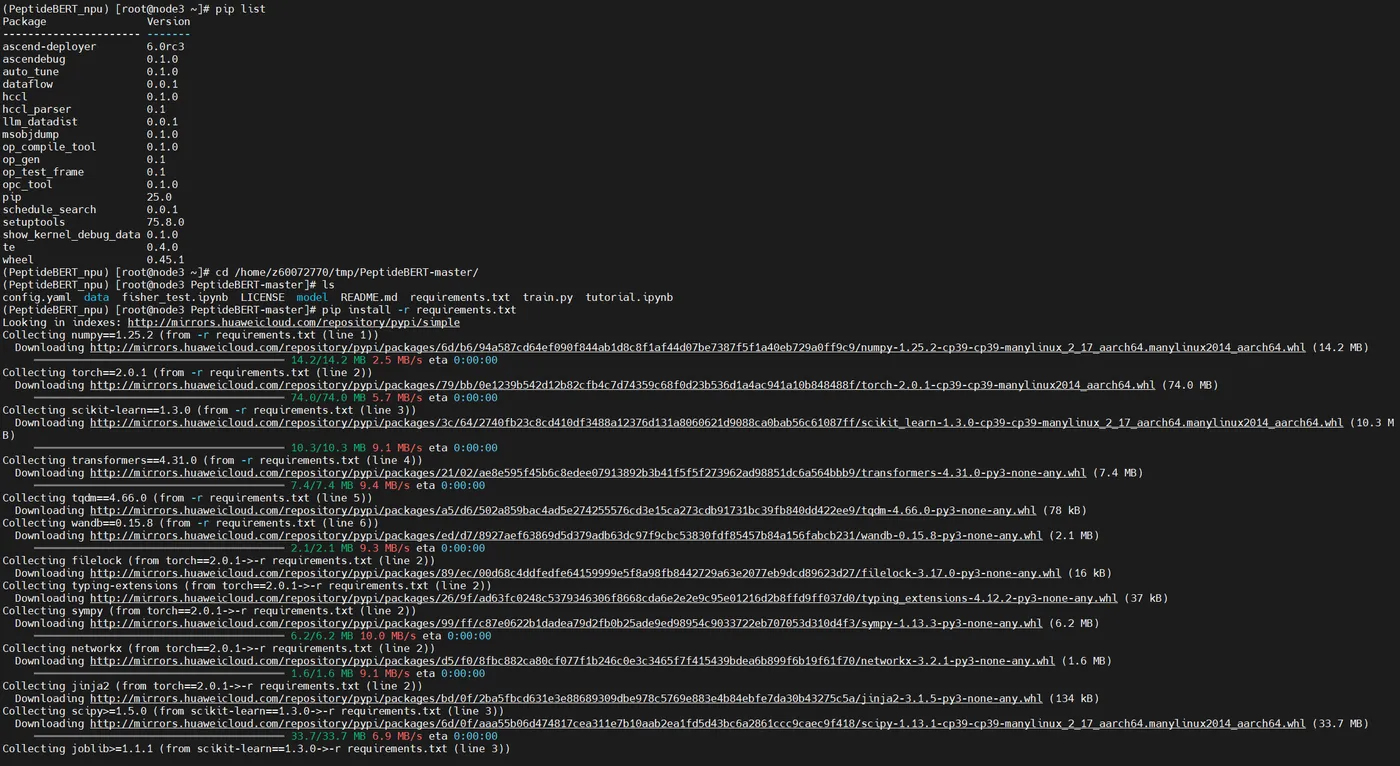Select train.py in the ls output
The image size is (1400, 766).
coord(548,297)
